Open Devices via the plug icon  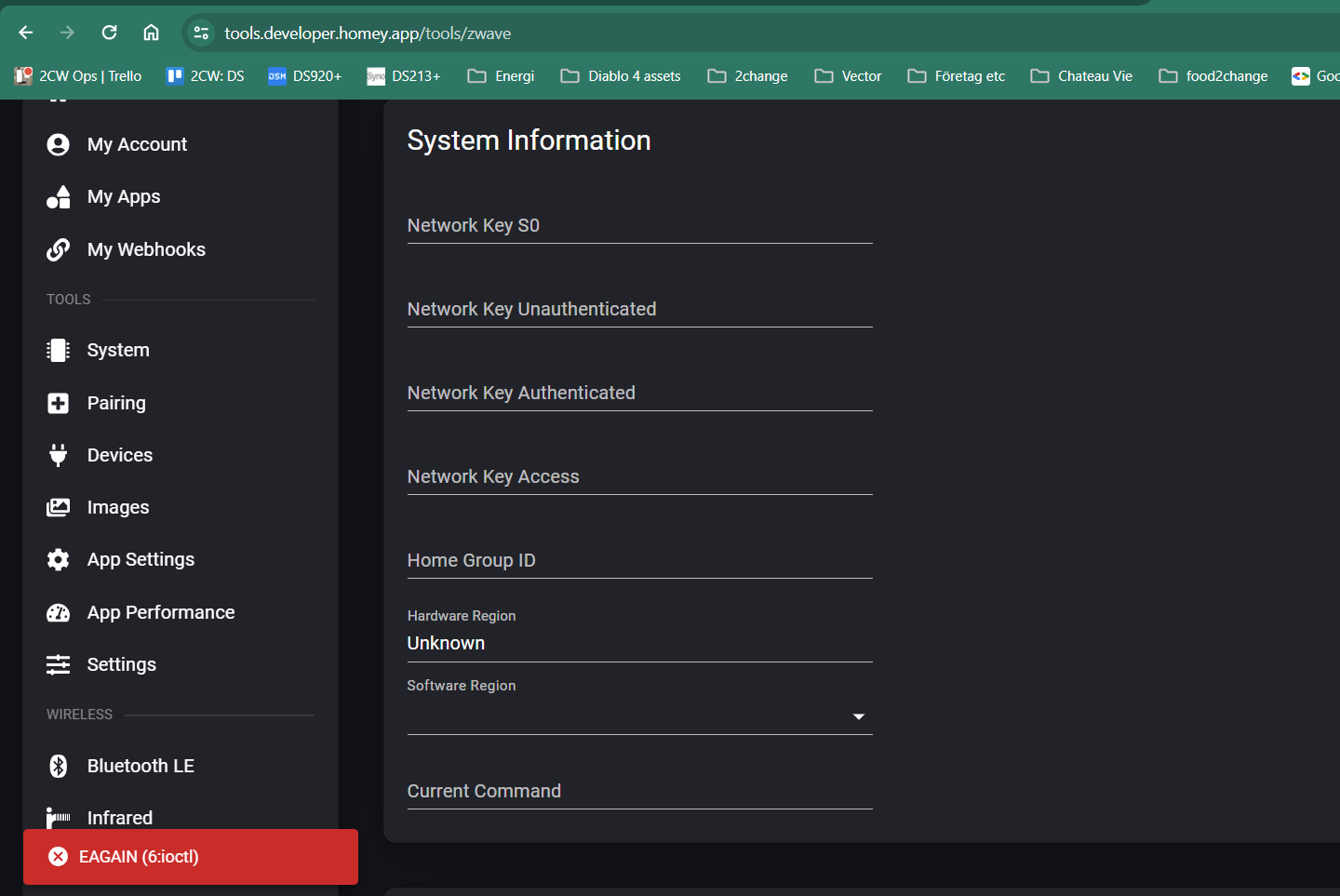(x=58, y=455)
